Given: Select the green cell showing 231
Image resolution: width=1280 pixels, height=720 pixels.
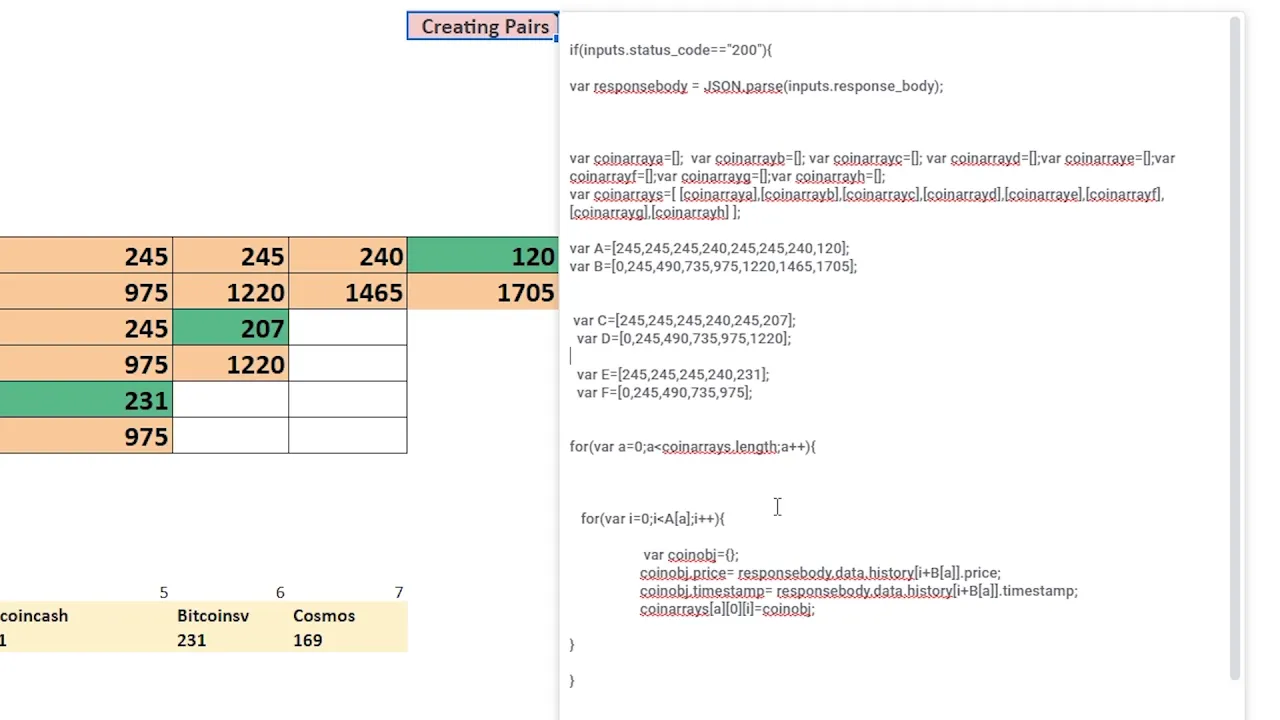Looking at the screenshot, I should pos(87,400).
